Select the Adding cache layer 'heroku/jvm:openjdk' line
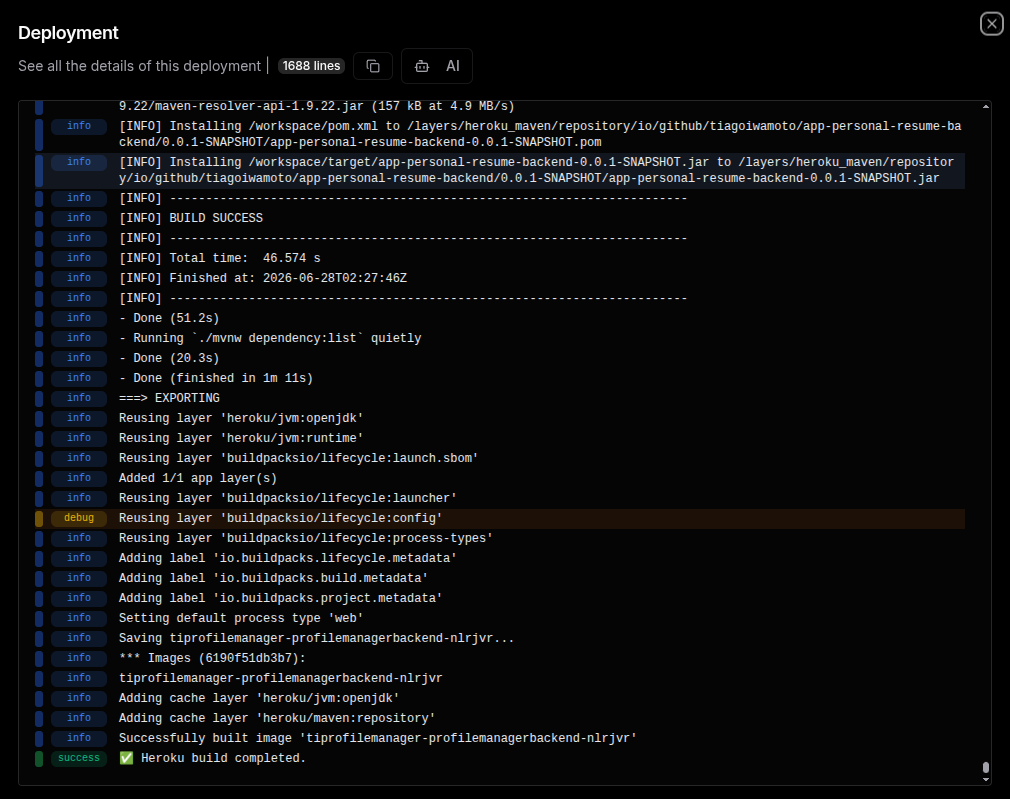 499,698
